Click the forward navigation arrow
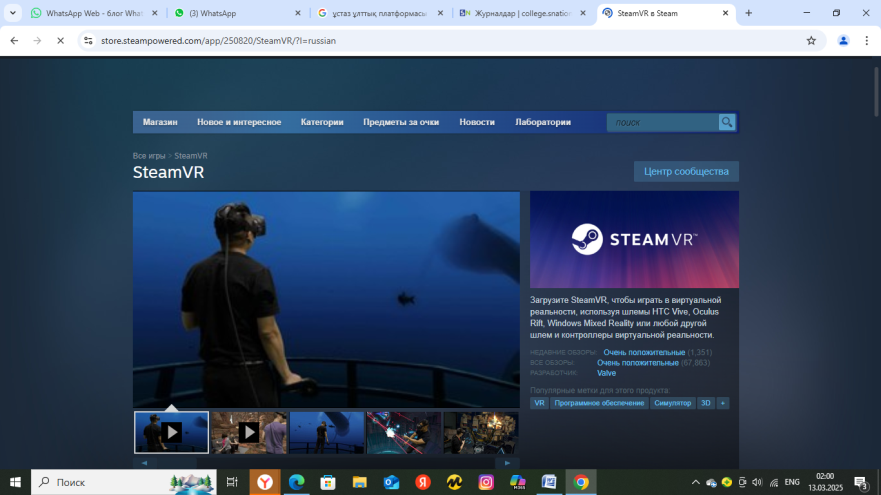 37,40
